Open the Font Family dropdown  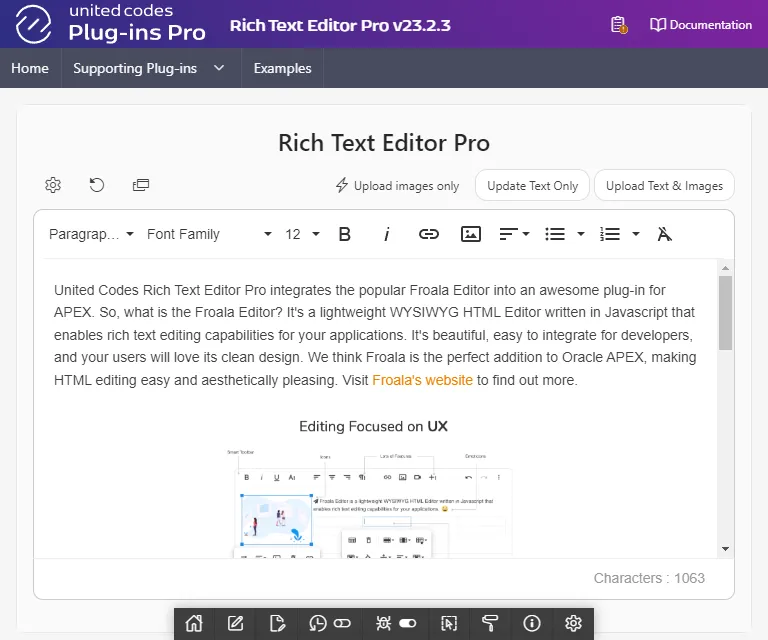pyautogui.click(x=209, y=234)
